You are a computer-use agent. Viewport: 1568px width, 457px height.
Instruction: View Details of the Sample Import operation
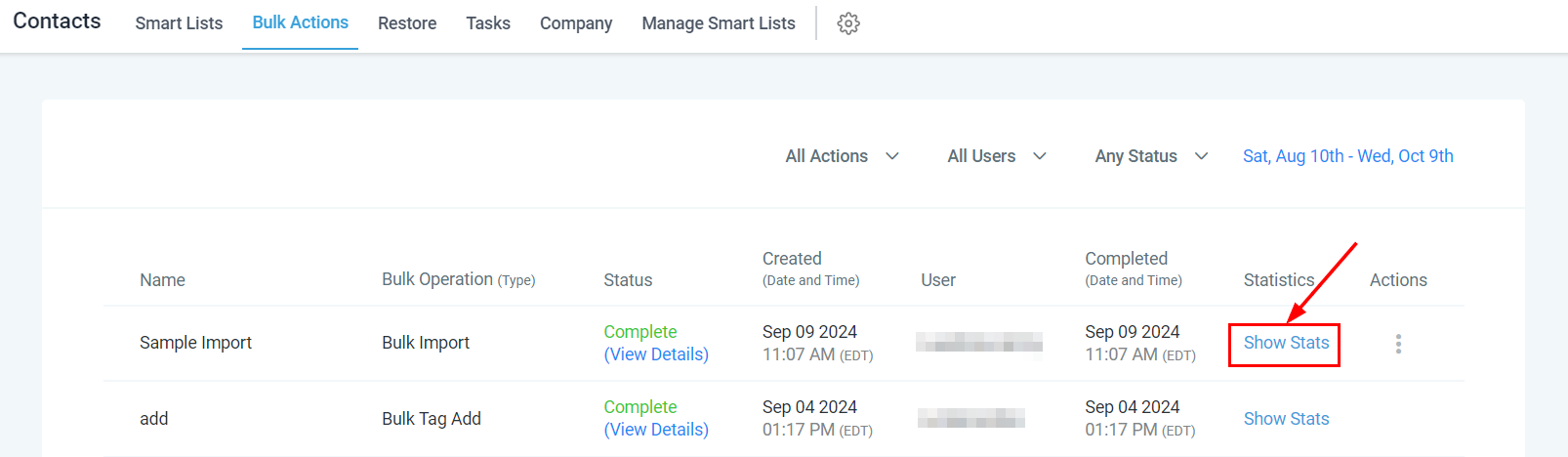tap(656, 354)
